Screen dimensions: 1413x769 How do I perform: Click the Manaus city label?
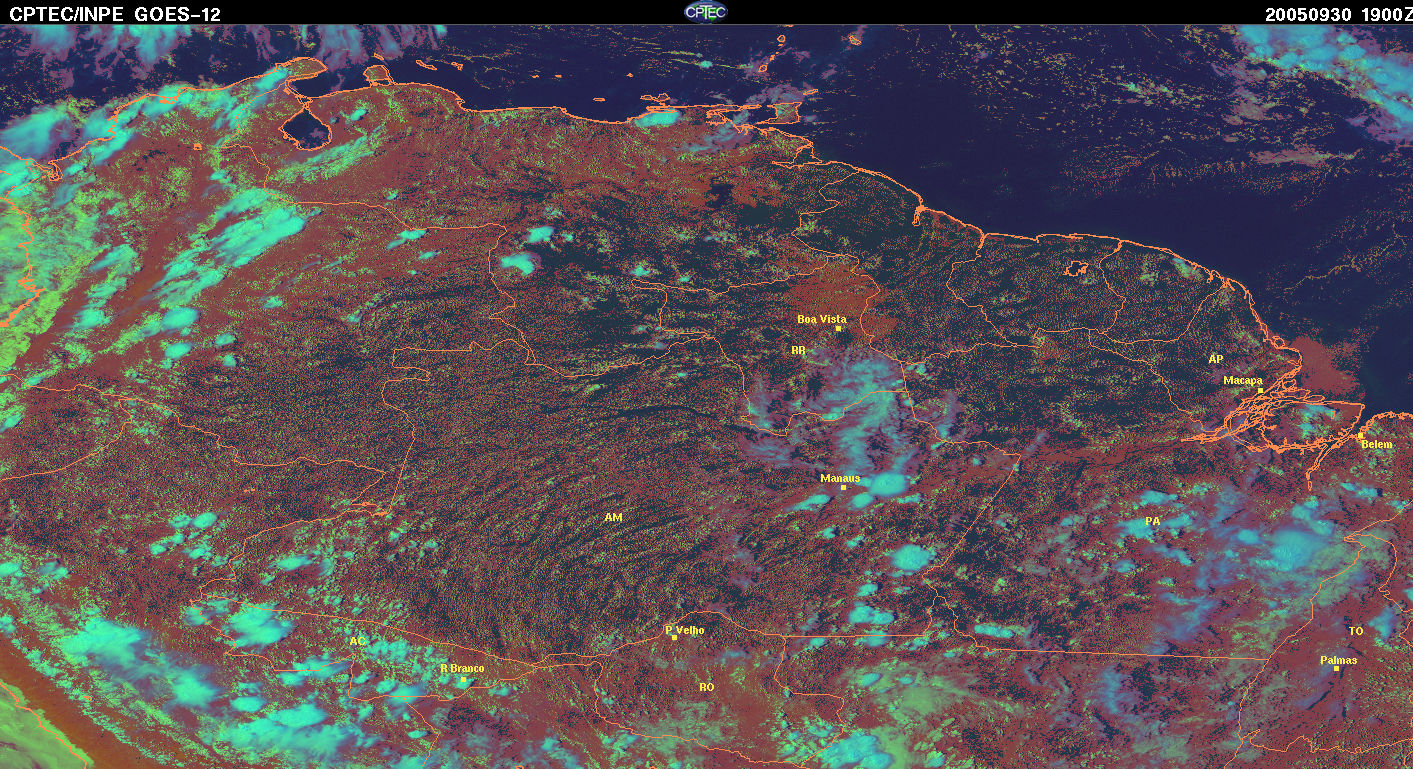(x=840, y=478)
